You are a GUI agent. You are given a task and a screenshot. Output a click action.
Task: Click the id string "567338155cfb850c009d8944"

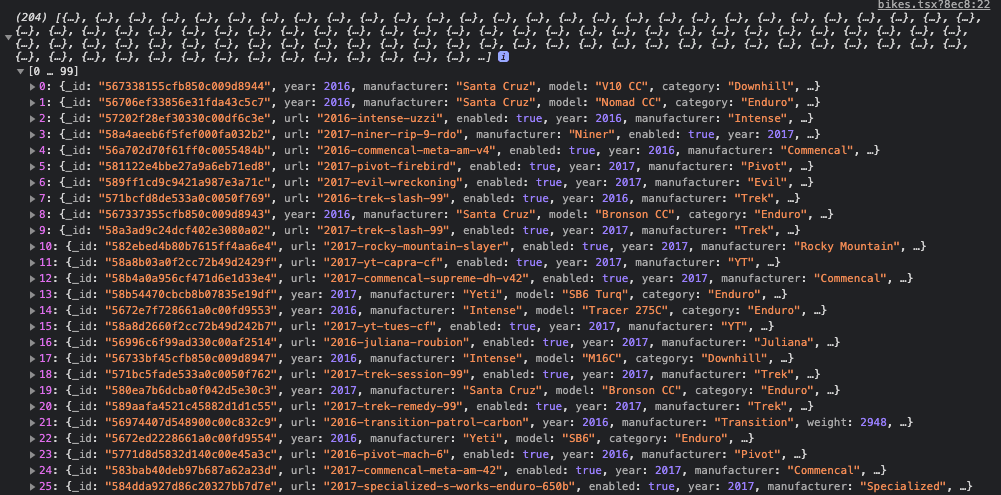coord(185,86)
